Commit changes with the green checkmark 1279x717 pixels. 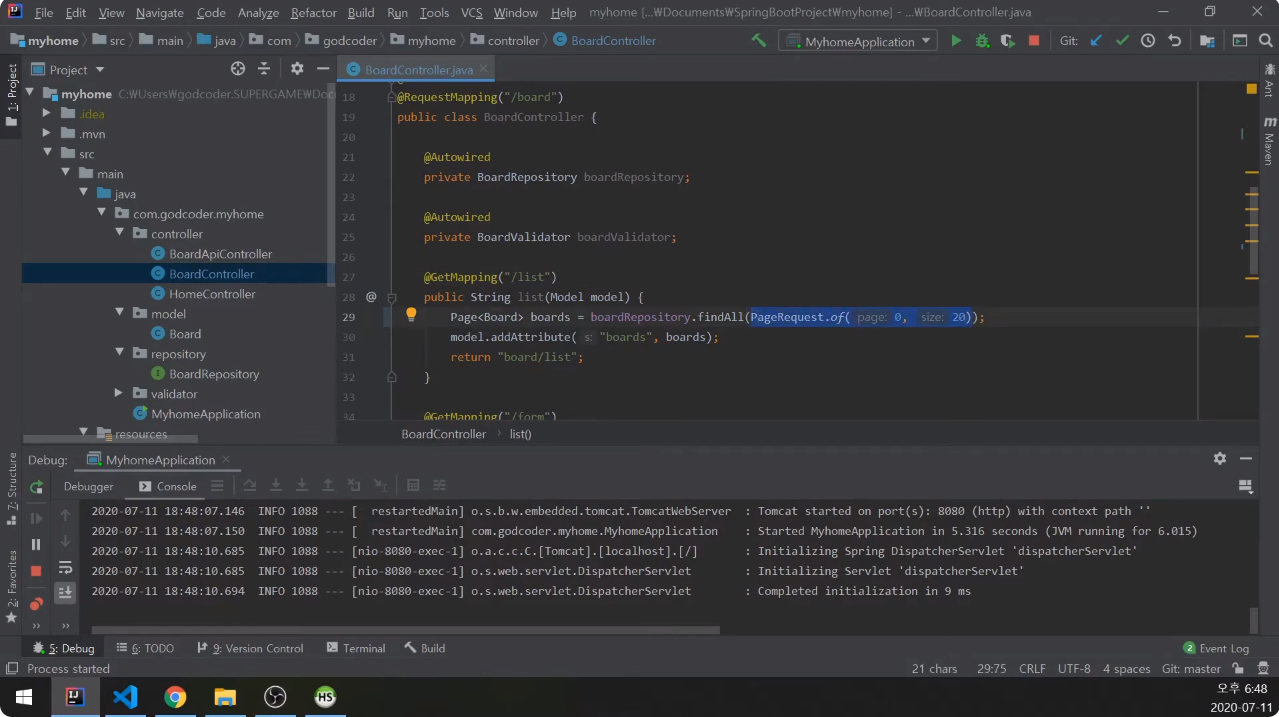click(1122, 41)
